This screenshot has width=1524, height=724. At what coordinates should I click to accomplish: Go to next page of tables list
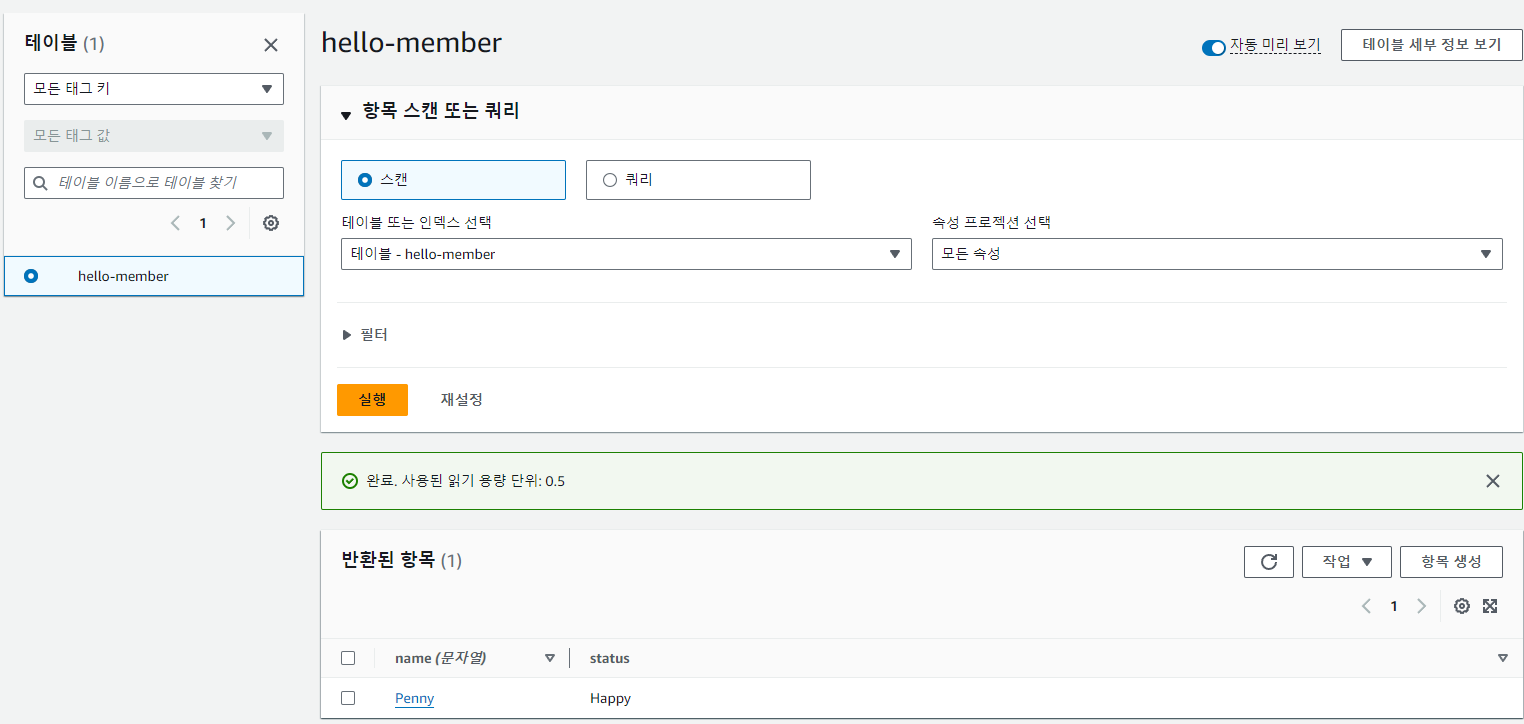coord(231,223)
